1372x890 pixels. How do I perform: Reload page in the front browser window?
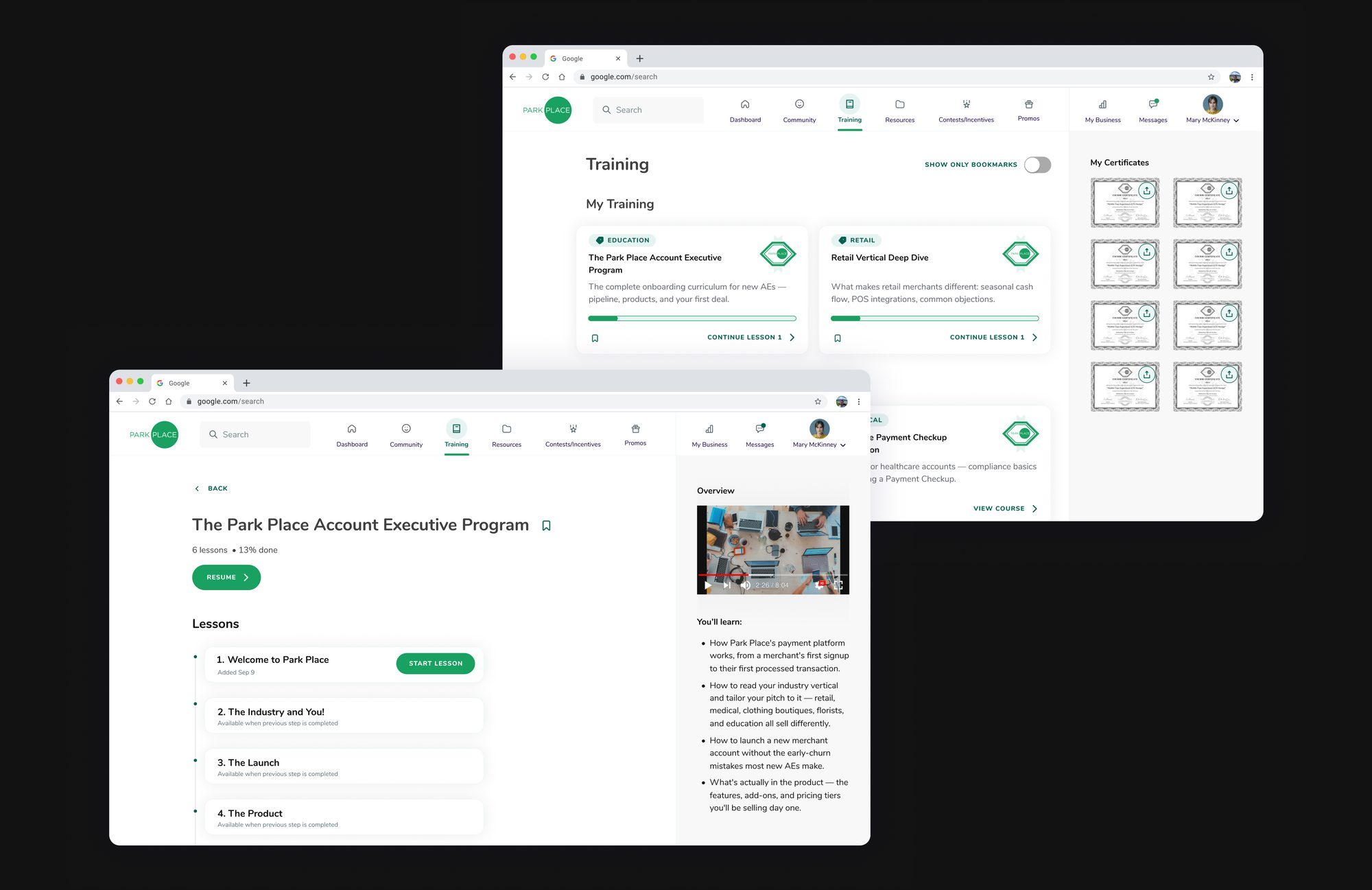152,401
